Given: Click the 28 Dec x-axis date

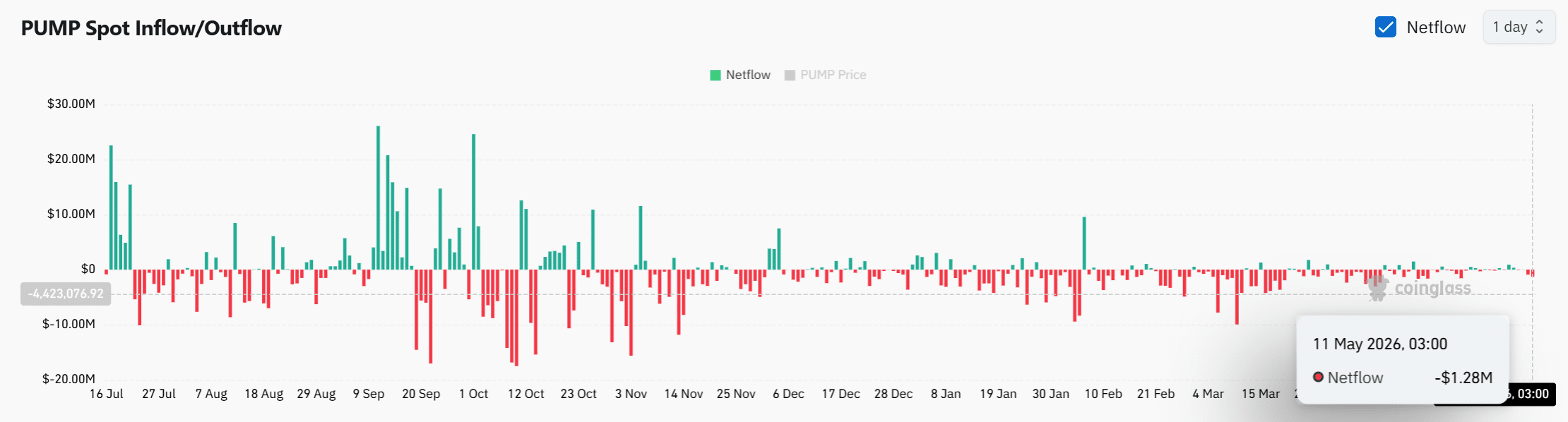Looking at the screenshot, I should click(x=893, y=394).
